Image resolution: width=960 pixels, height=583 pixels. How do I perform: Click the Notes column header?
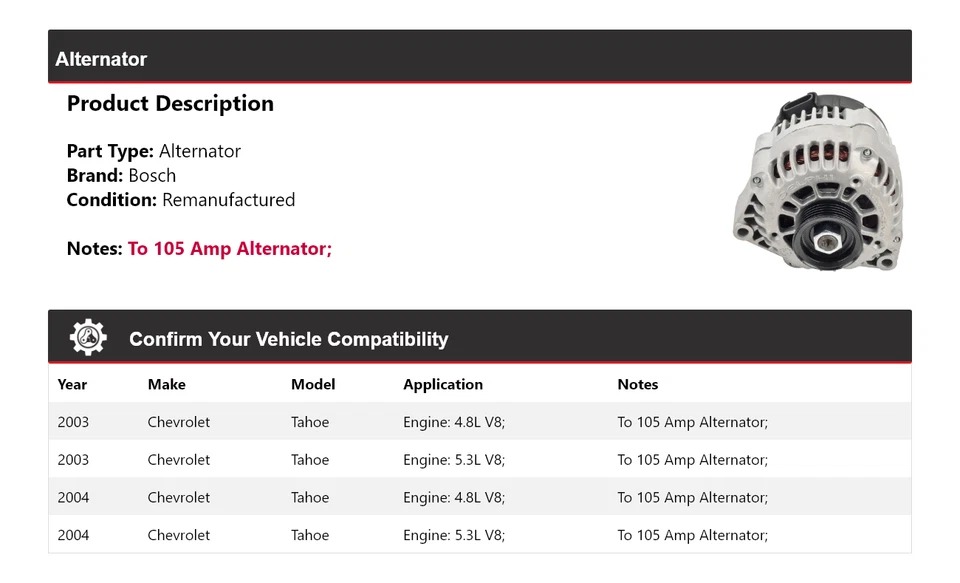coord(637,384)
